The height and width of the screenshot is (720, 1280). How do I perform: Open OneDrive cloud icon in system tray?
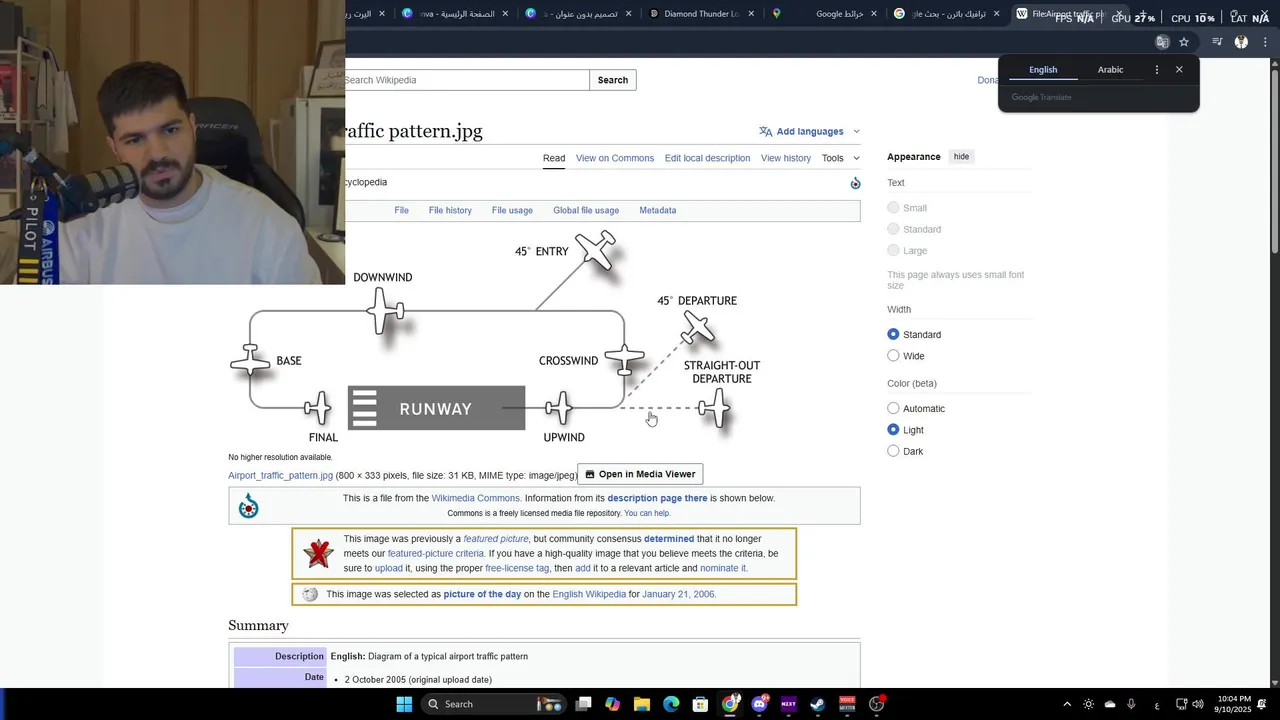[x=1110, y=704]
